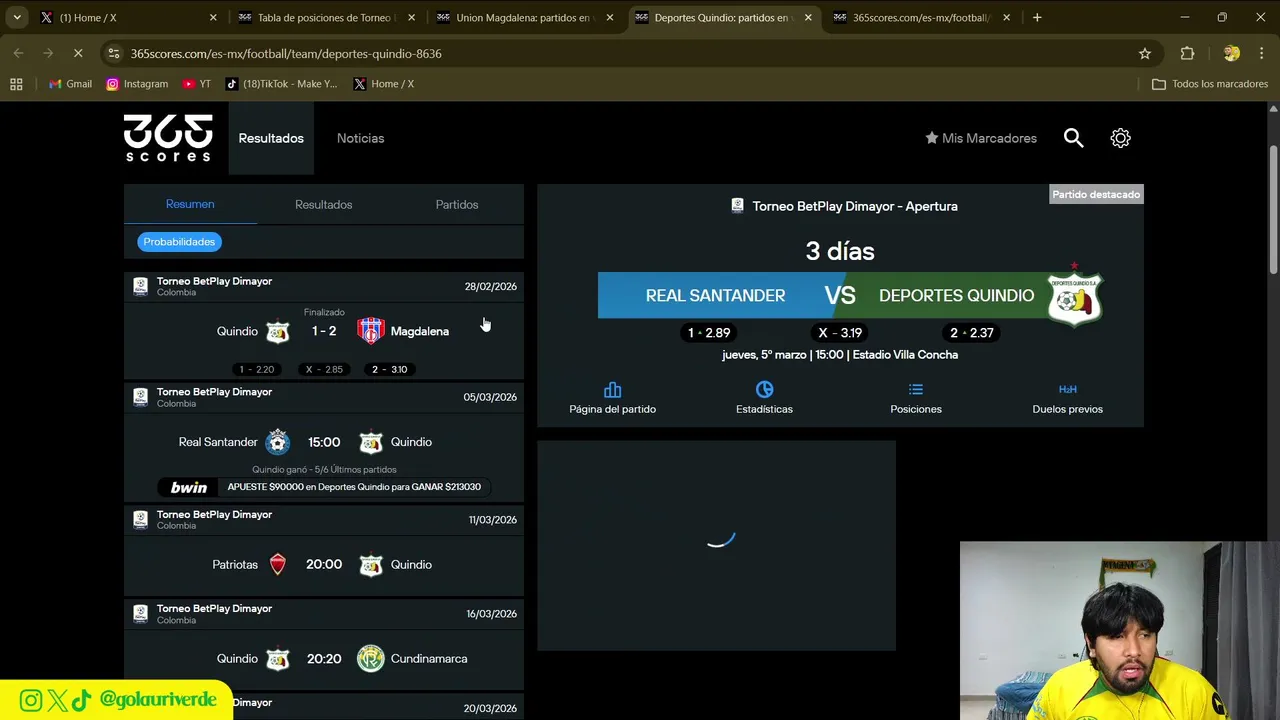Switch to Tabla de posiciones de Torneo tab

[x=326, y=17]
